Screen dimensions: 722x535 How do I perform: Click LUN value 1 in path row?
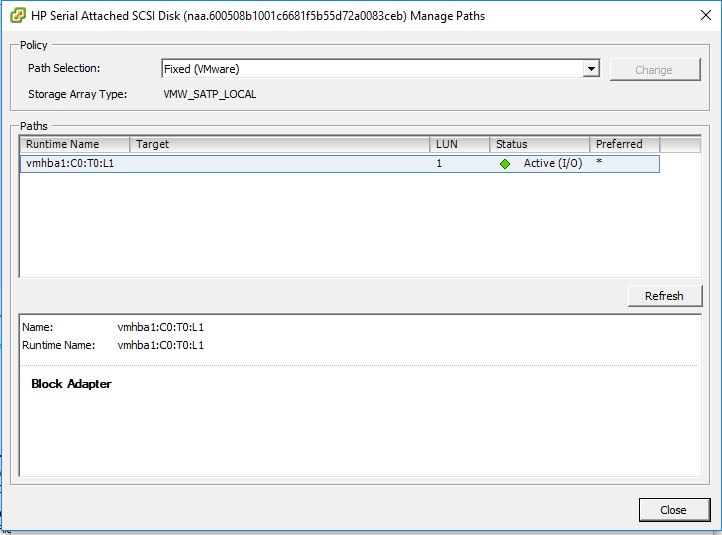[x=439, y=163]
